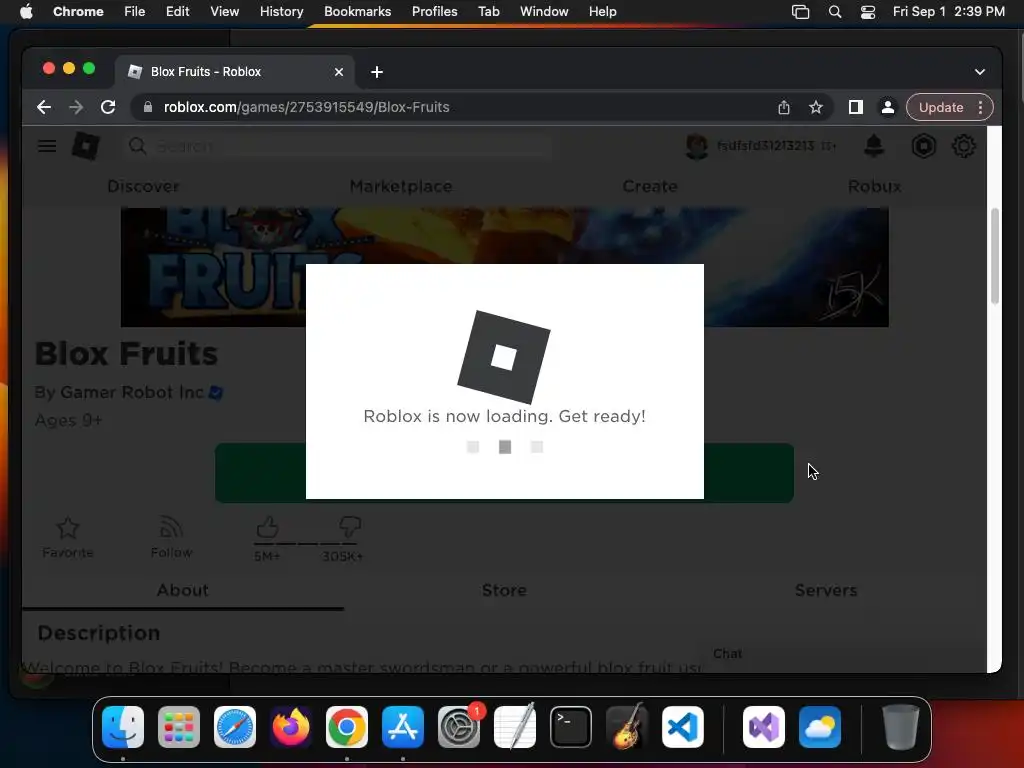
Task: Go forward to next page
Action: tap(76, 107)
